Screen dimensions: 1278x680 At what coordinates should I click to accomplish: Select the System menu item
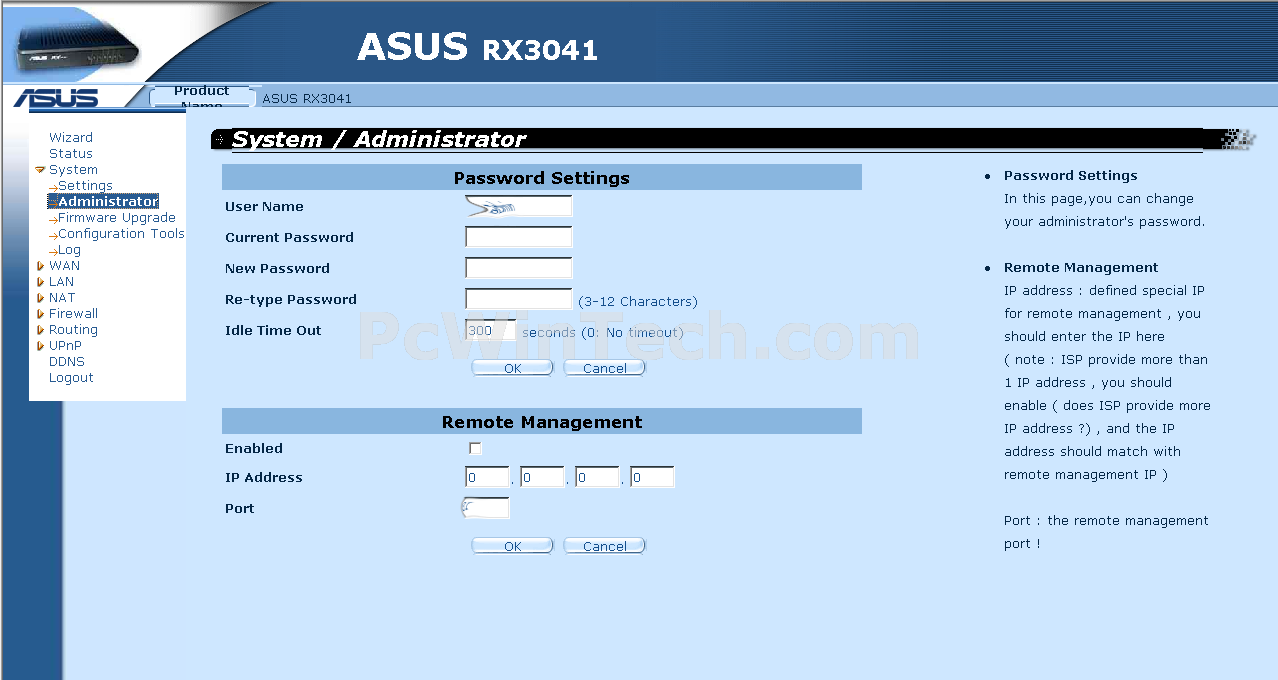[74, 170]
